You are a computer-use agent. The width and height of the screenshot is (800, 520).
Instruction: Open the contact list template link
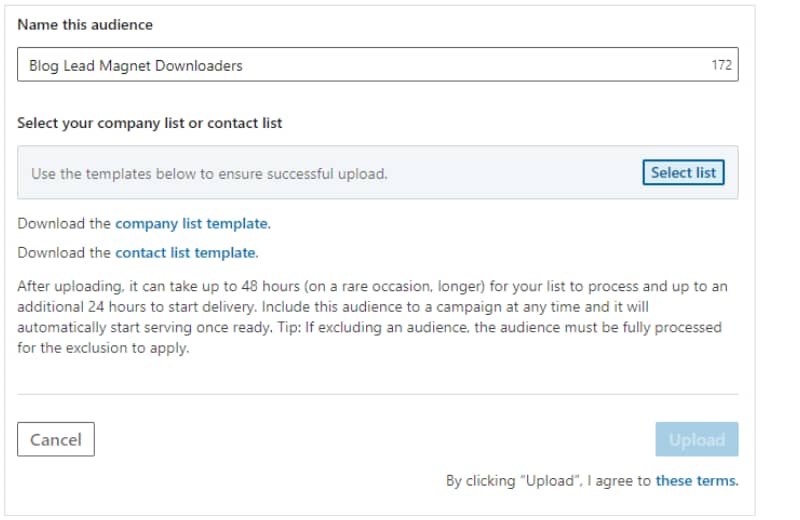coord(187,253)
